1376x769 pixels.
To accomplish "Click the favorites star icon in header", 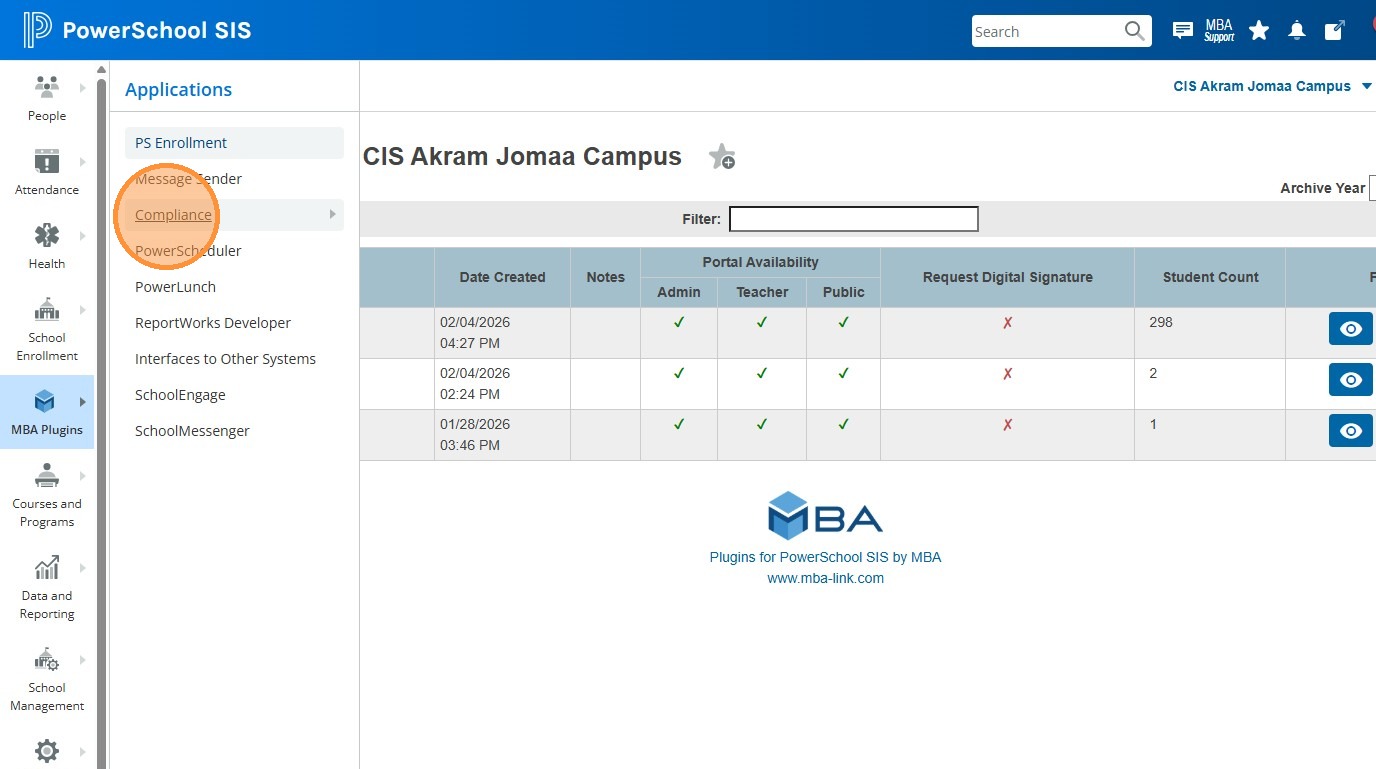I will pos(1259,31).
